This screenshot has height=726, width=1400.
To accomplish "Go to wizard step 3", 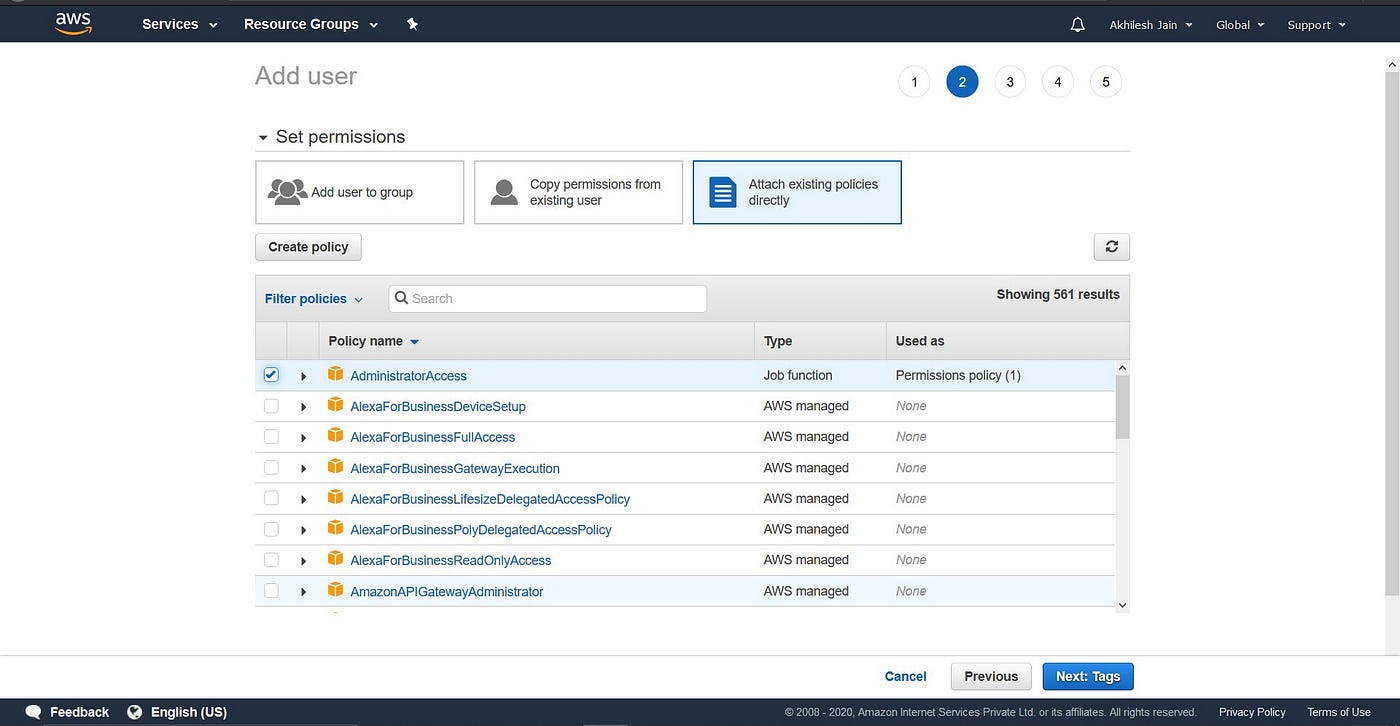I will coord(1010,82).
